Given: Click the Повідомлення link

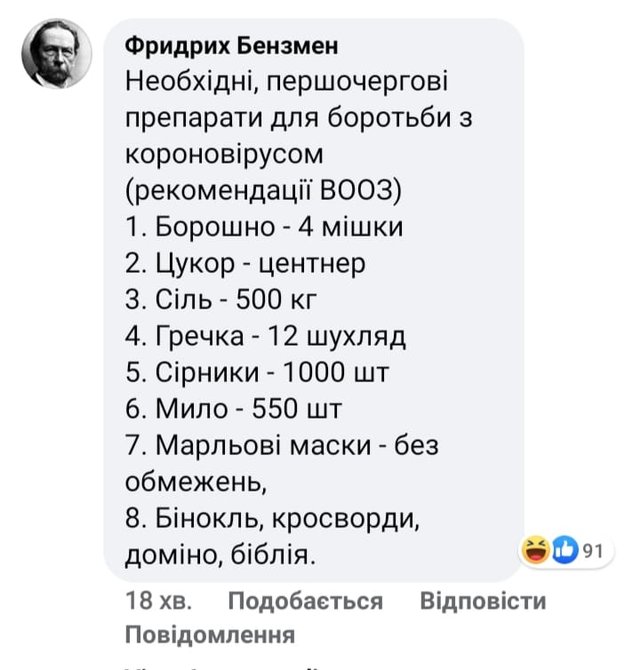Looking at the screenshot, I should point(210,635).
